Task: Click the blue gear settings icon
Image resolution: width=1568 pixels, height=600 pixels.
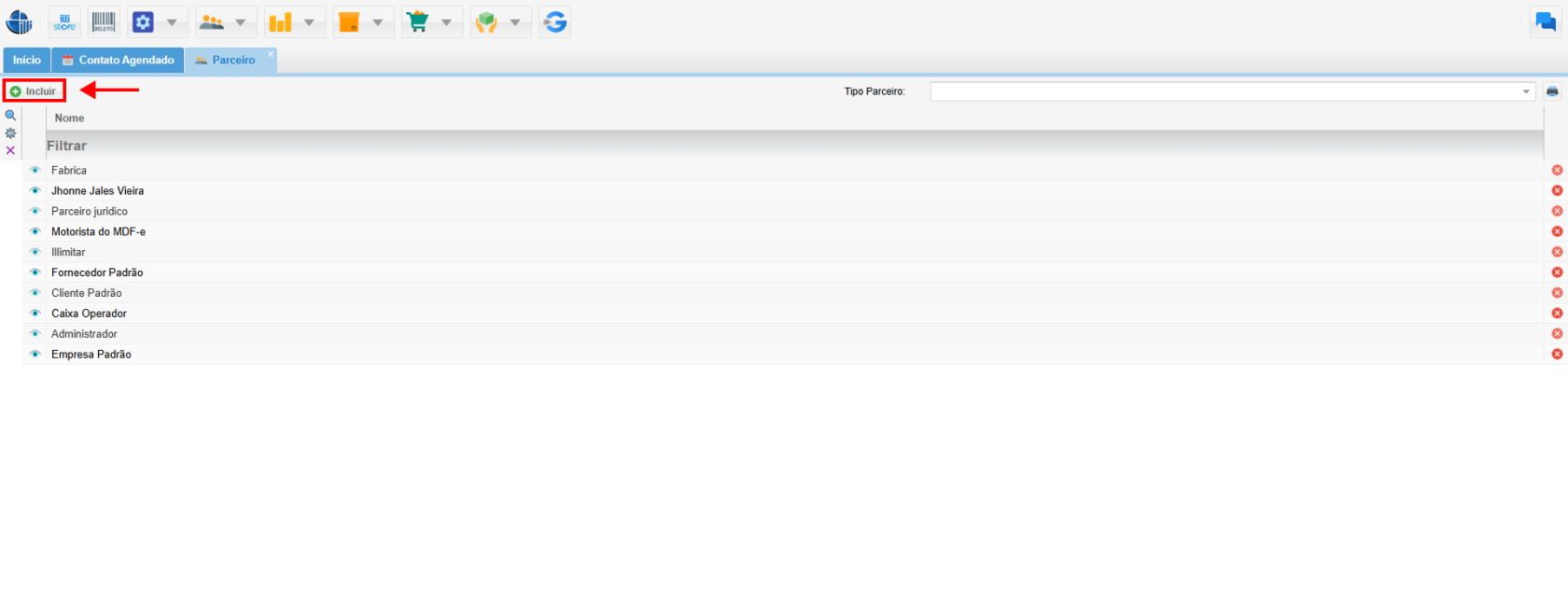Action: tap(143, 22)
